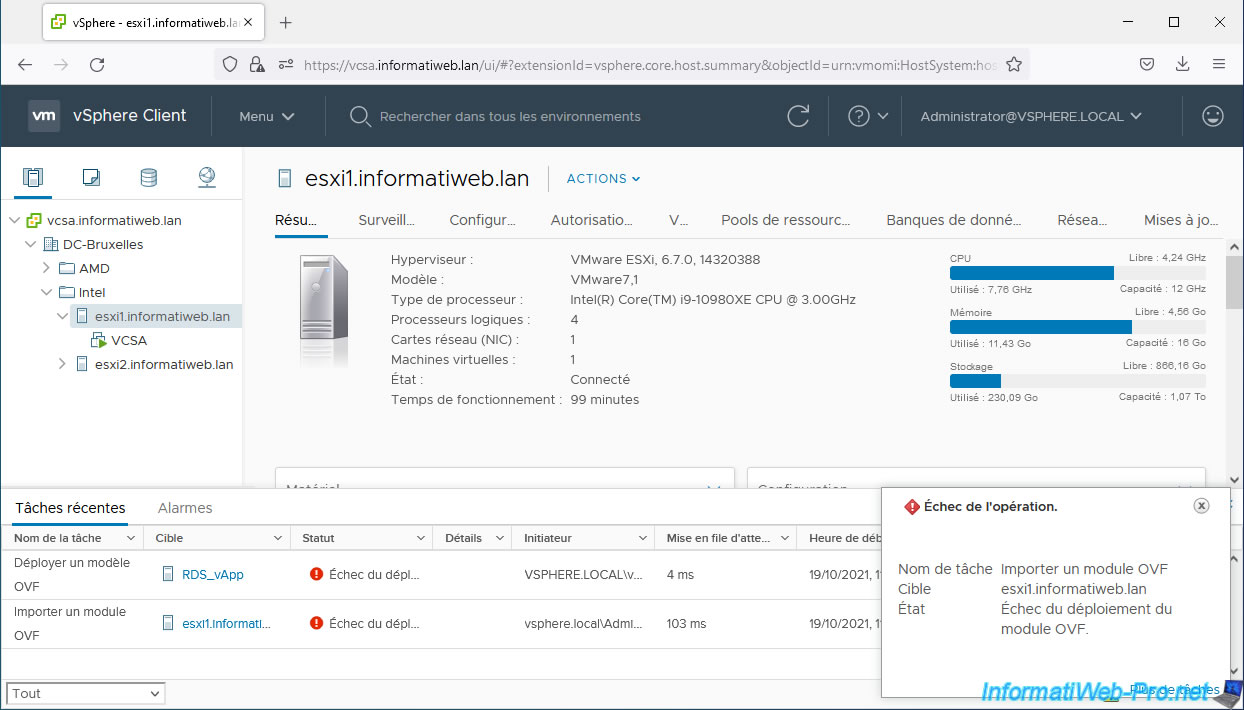Switch to the Networking inventory view
The width and height of the screenshot is (1244, 710).
(207, 178)
